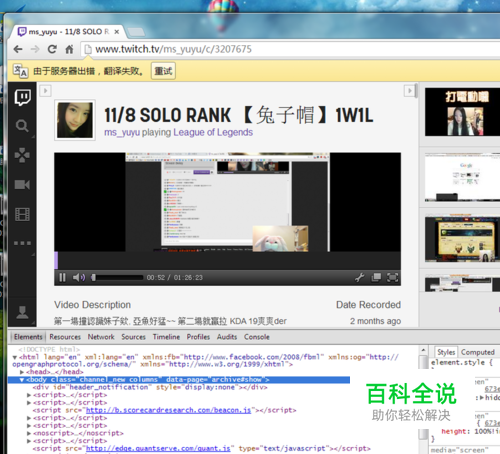Go back with the browser back arrow
500x454 pixels.
point(18,50)
